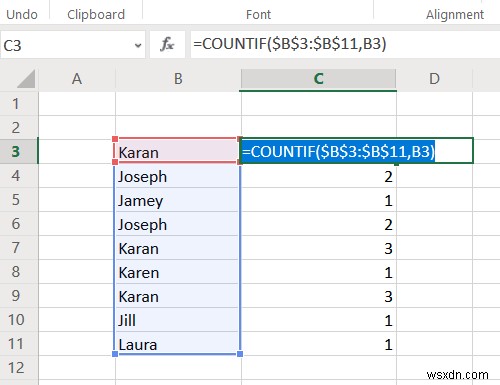Select the column D header

(434, 79)
